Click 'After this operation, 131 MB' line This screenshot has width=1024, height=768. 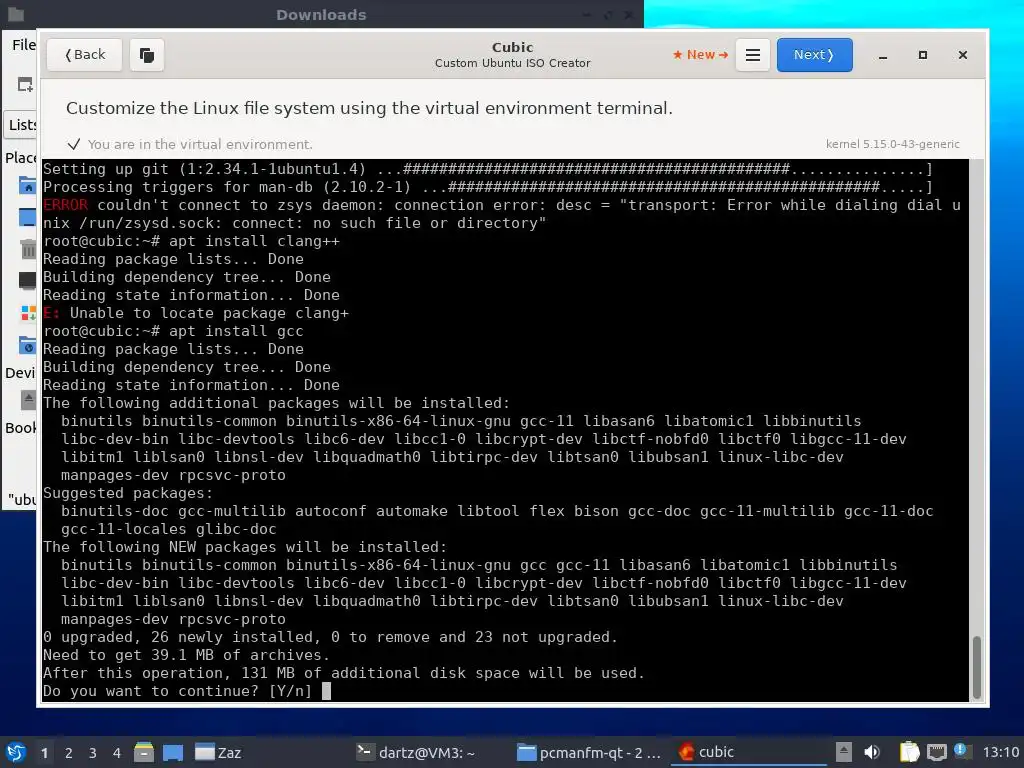click(x=344, y=673)
